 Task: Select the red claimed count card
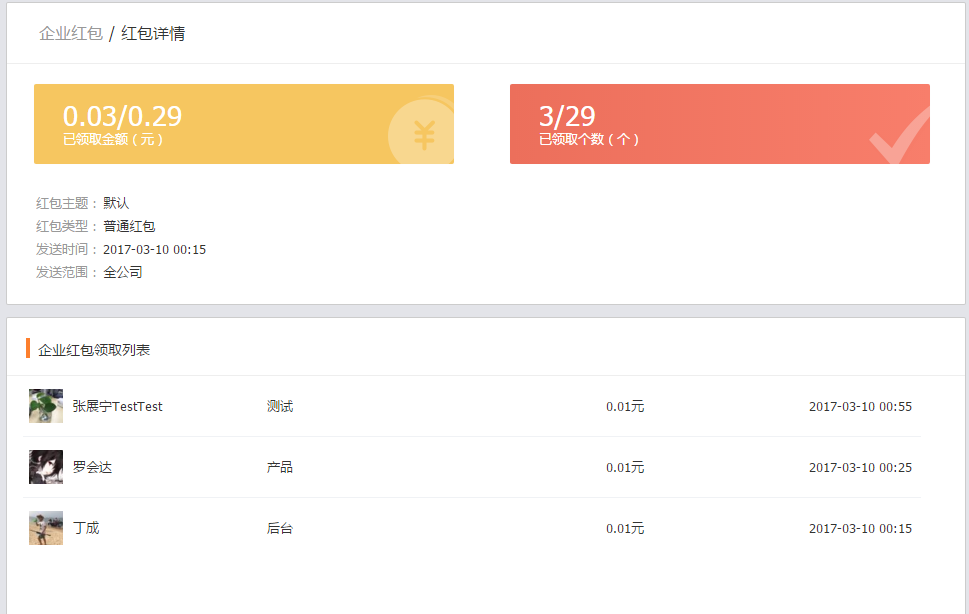pyautogui.click(x=720, y=124)
